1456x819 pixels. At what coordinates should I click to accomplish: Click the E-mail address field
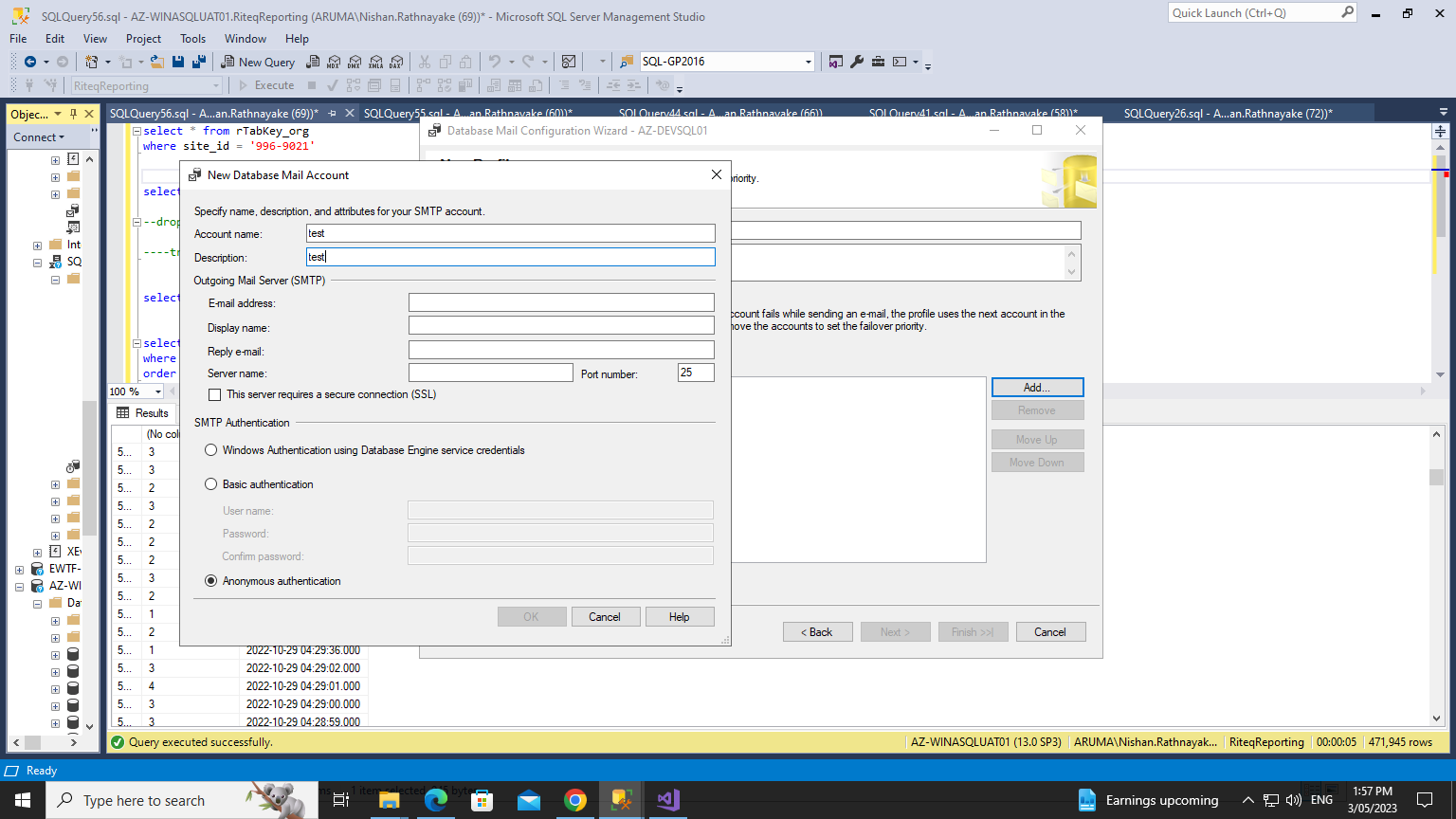[561, 302]
